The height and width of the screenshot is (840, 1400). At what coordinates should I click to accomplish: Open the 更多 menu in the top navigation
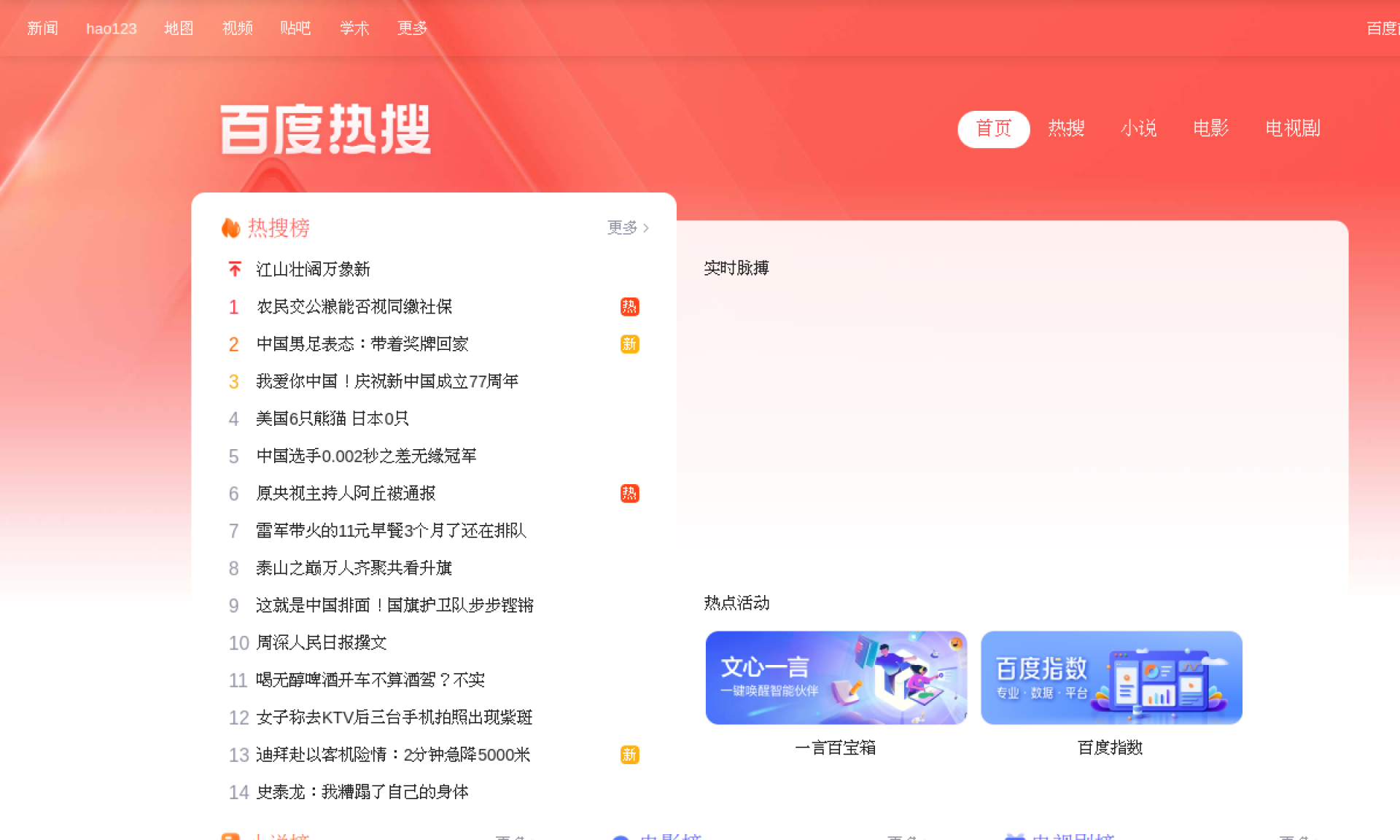point(412,28)
